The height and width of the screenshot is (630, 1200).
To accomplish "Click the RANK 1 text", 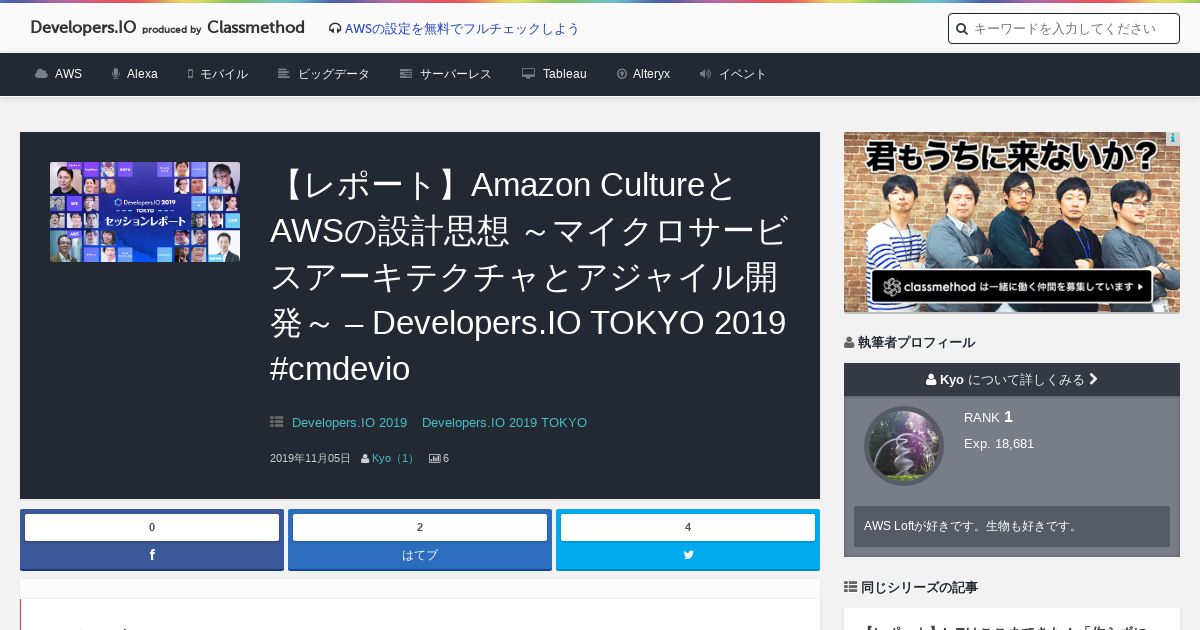I will click(989, 417).
